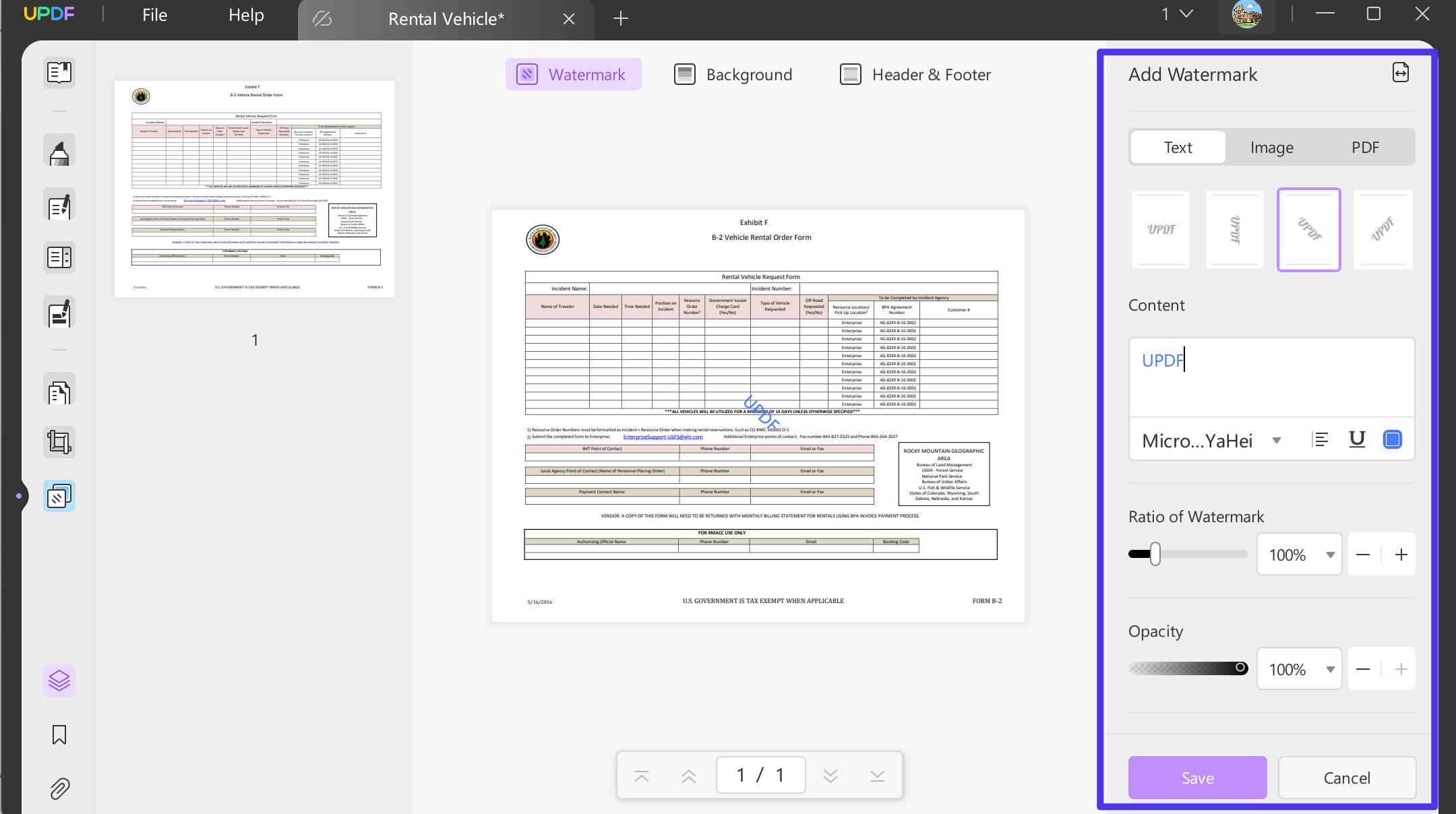The image size is (1456, 814).
Task: Open the Bookmarks panel
Action: tap(59, 735)
